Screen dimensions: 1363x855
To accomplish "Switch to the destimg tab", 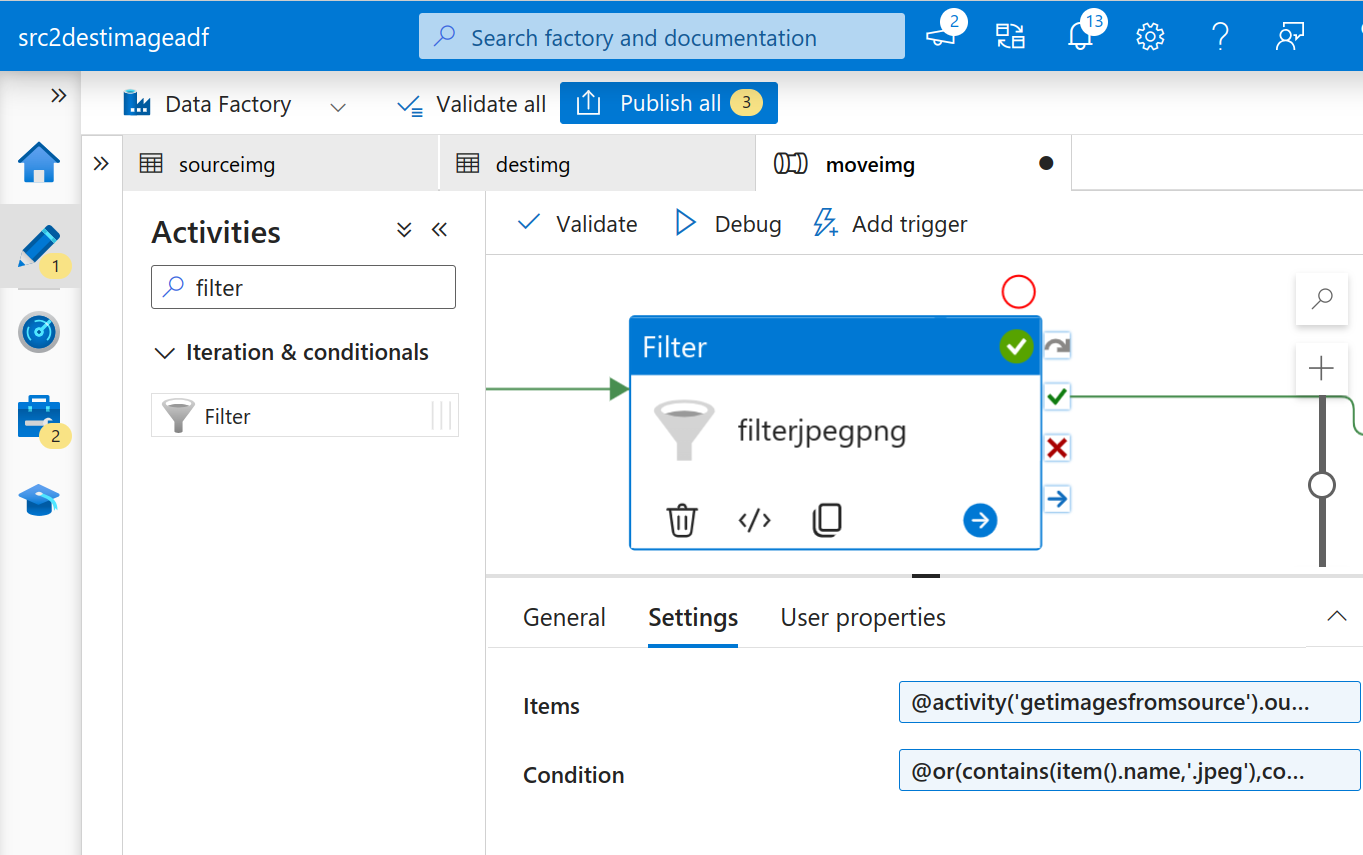I will pyautogui.click(x=598, y=164).
